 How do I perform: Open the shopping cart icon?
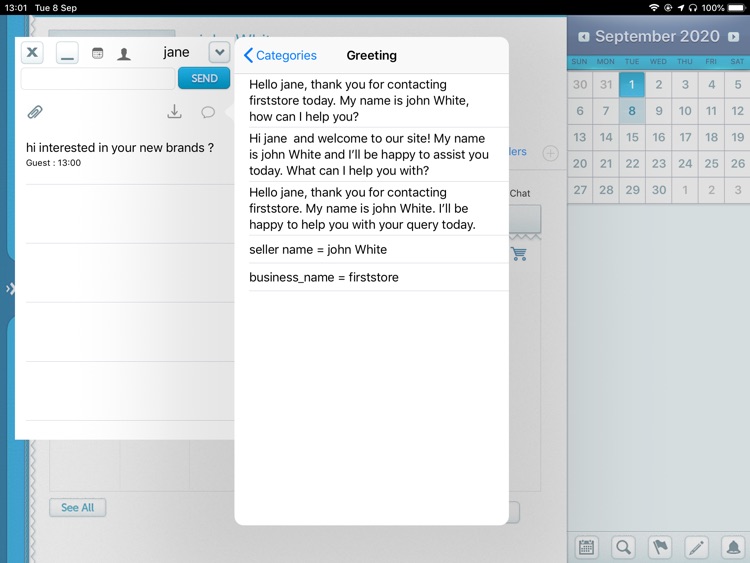[519, 254]
